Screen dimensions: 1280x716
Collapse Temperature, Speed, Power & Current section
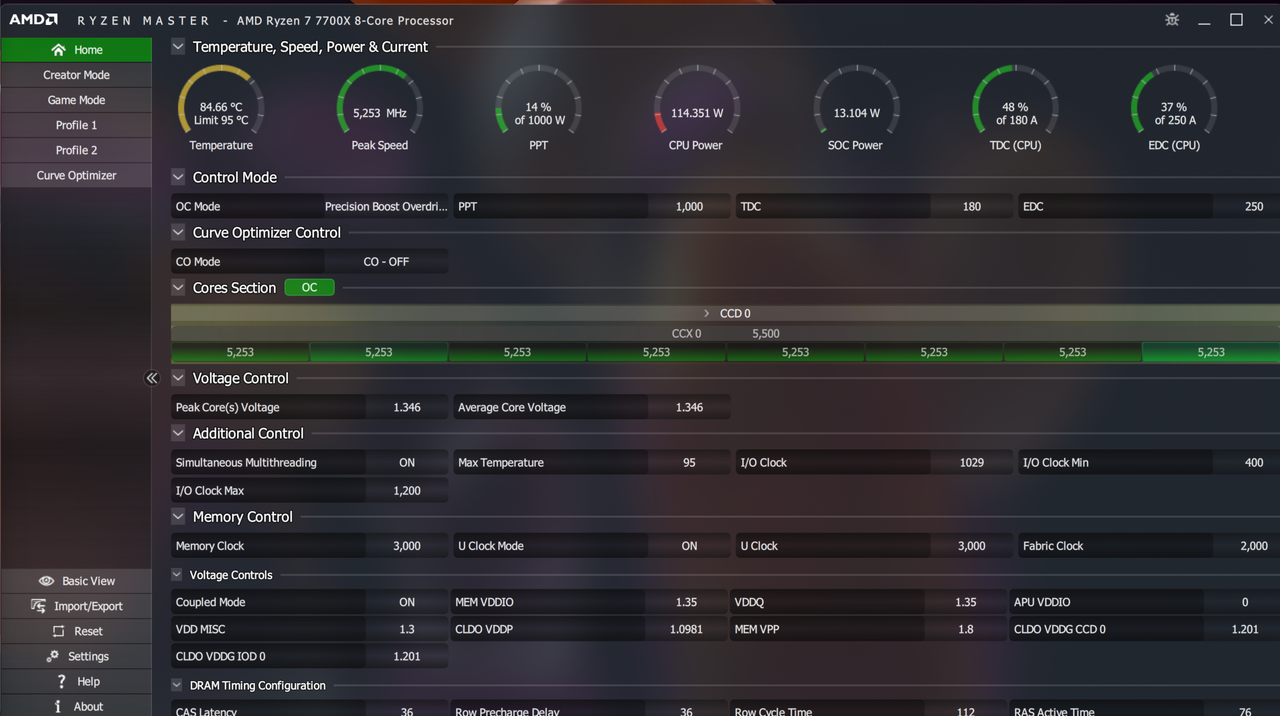click(x=178, y=47)
